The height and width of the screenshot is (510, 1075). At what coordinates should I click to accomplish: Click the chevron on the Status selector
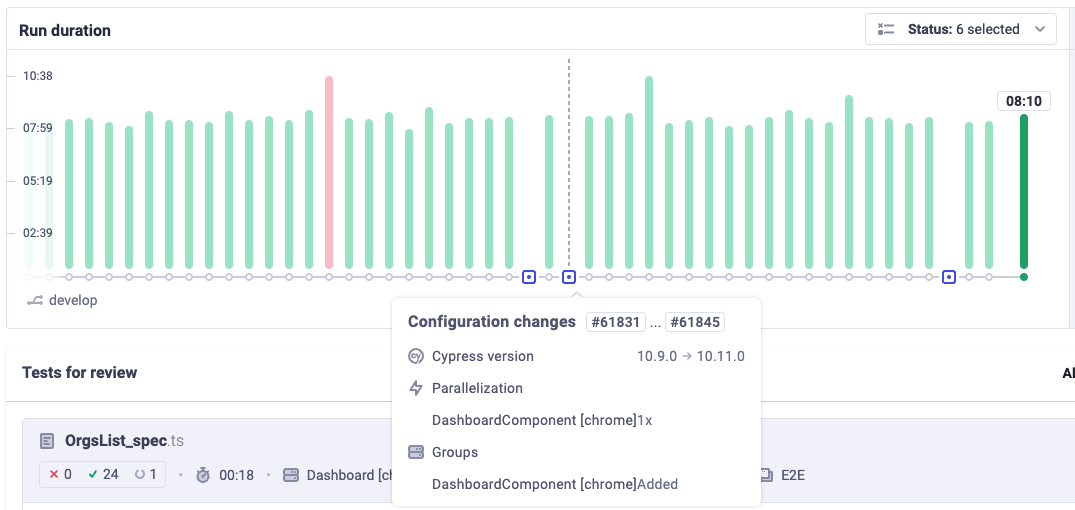[1040, 29]
